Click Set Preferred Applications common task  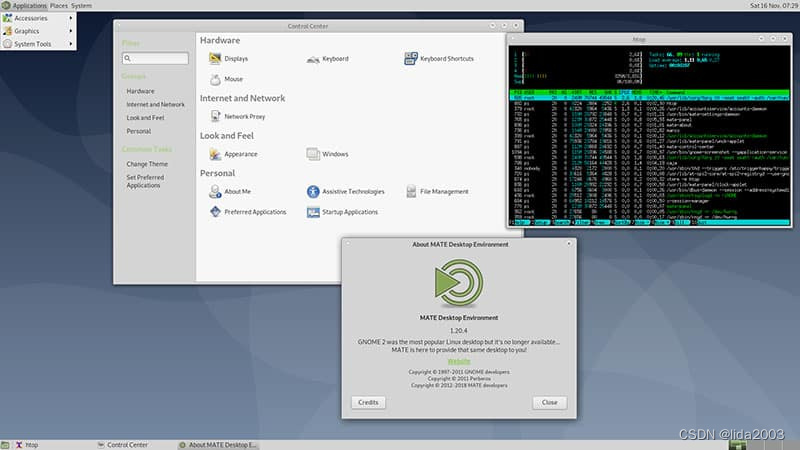145,182
